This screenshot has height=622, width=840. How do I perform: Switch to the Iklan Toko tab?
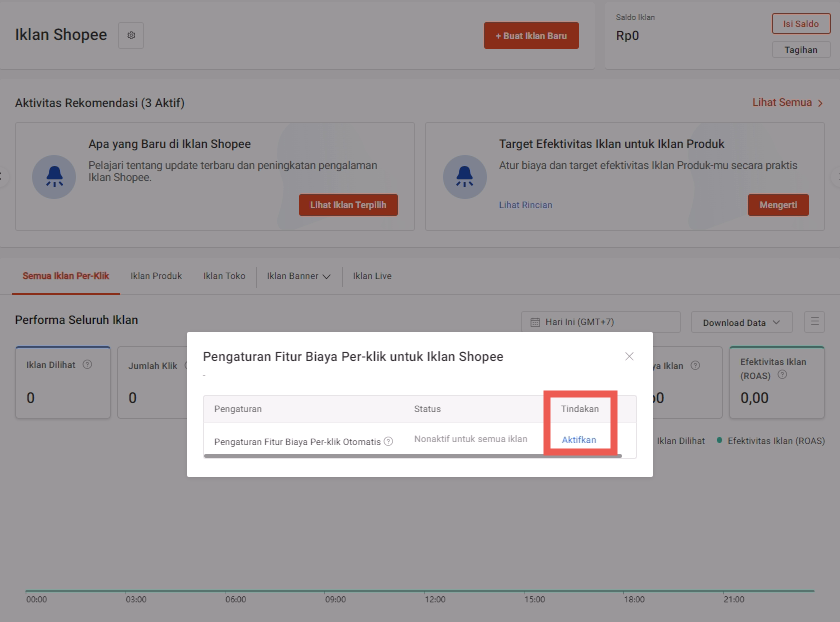[224, 276]
